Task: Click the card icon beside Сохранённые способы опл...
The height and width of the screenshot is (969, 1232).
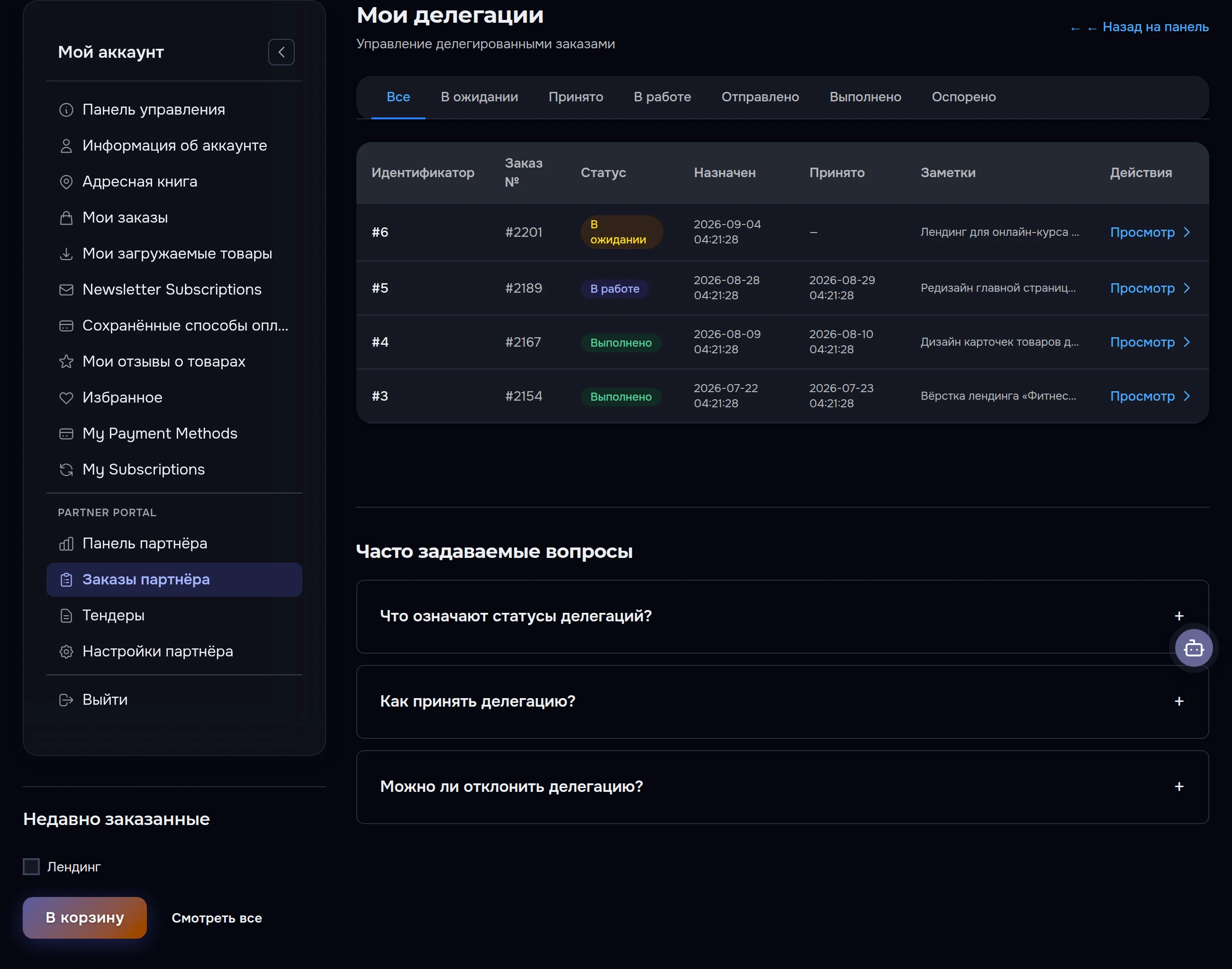Action: [x=66, y=326]
